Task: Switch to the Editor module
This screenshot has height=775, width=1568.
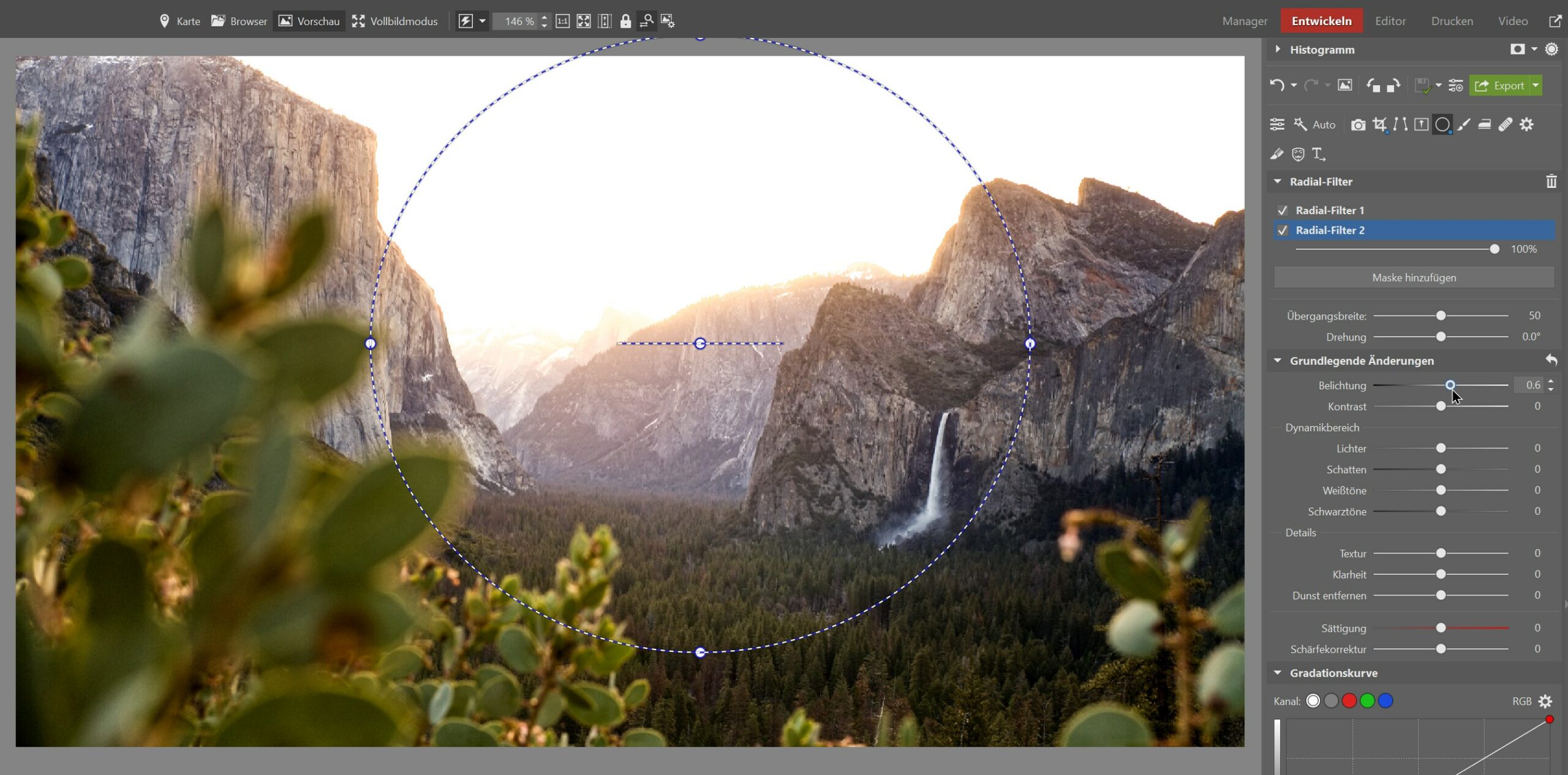Action: pos(1390,21)
